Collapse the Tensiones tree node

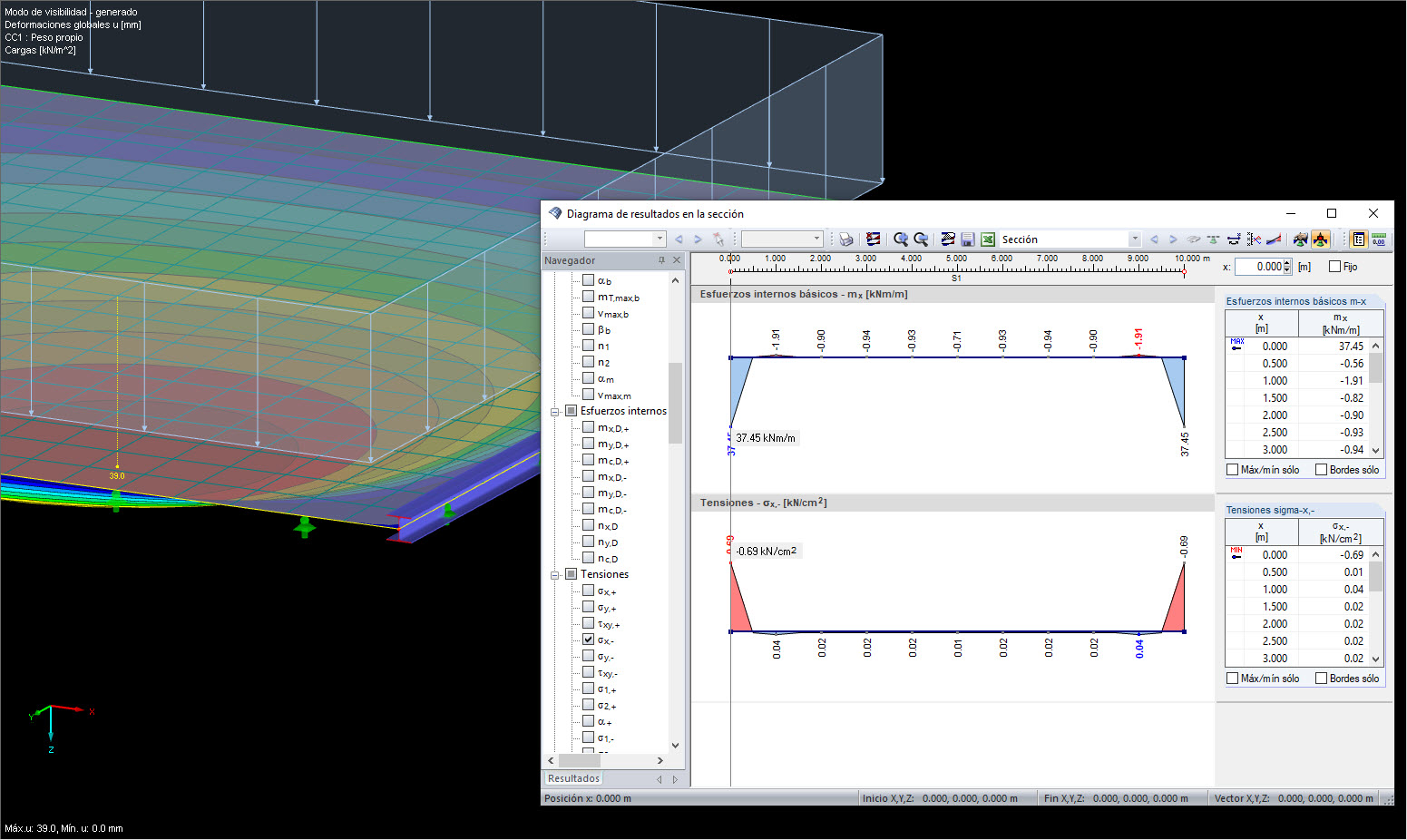pyautogui.click(x=555, y=575)
